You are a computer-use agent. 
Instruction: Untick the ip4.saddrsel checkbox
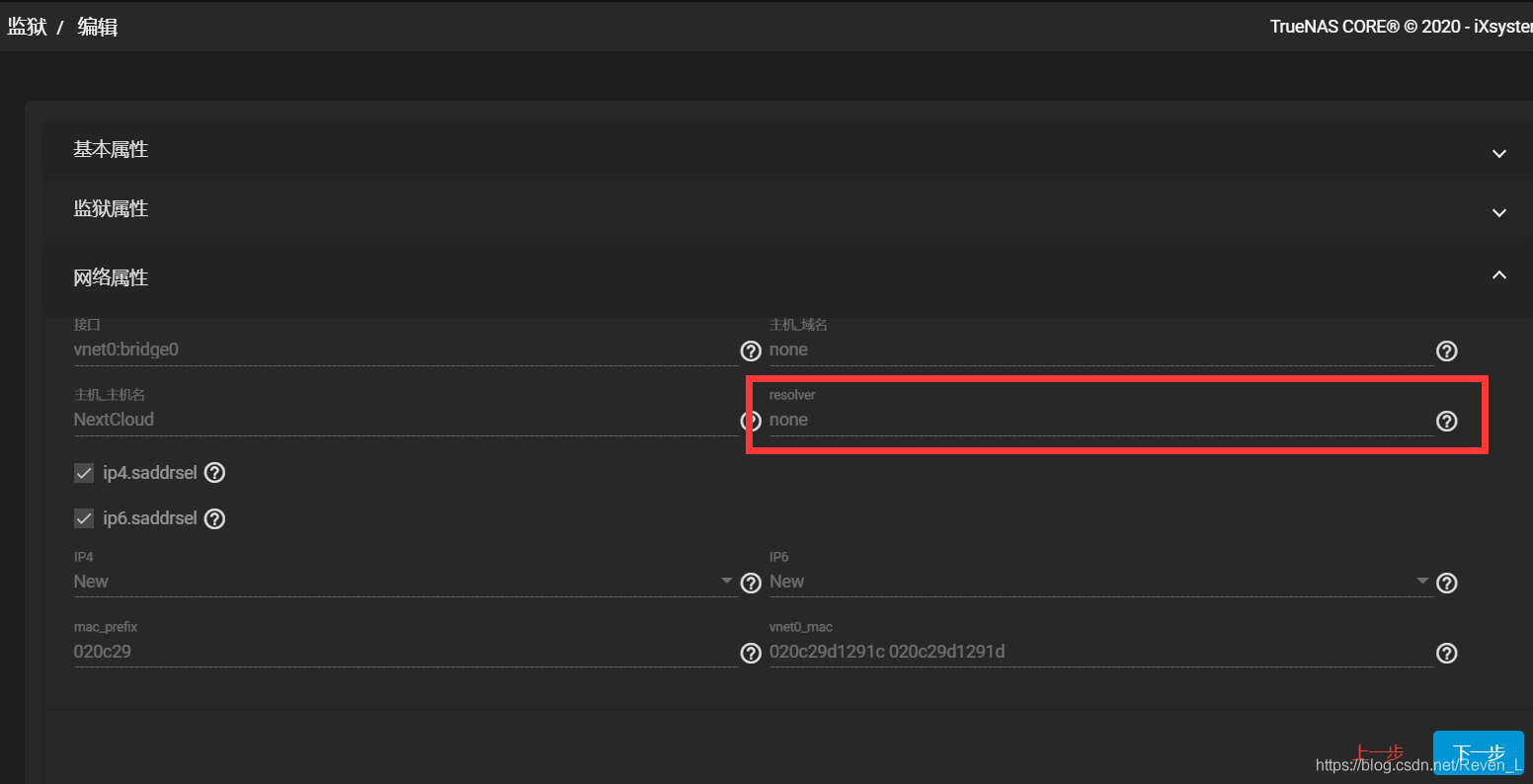pos(84,473)
